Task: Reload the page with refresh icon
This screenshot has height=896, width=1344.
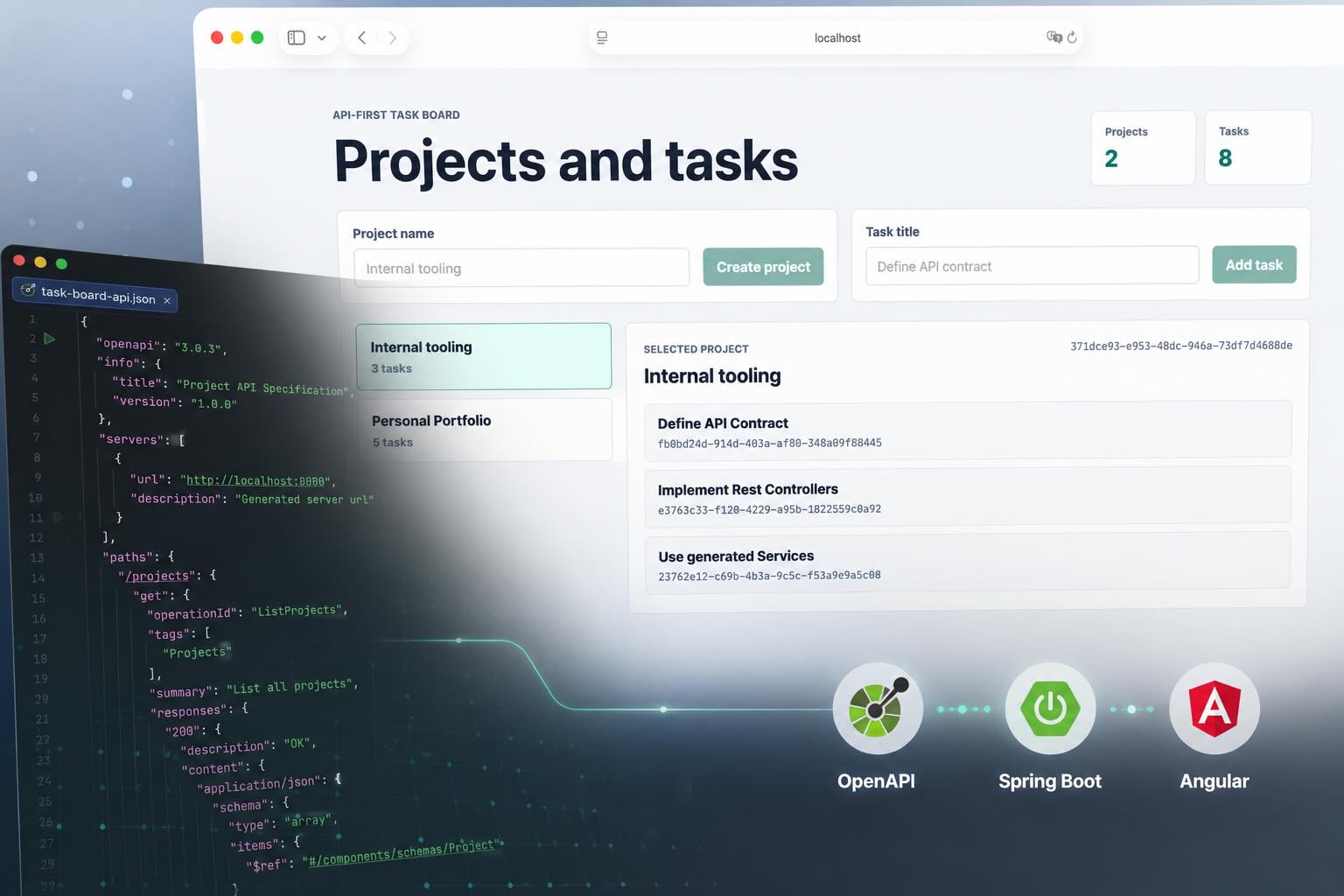Action: [1072, 38]
